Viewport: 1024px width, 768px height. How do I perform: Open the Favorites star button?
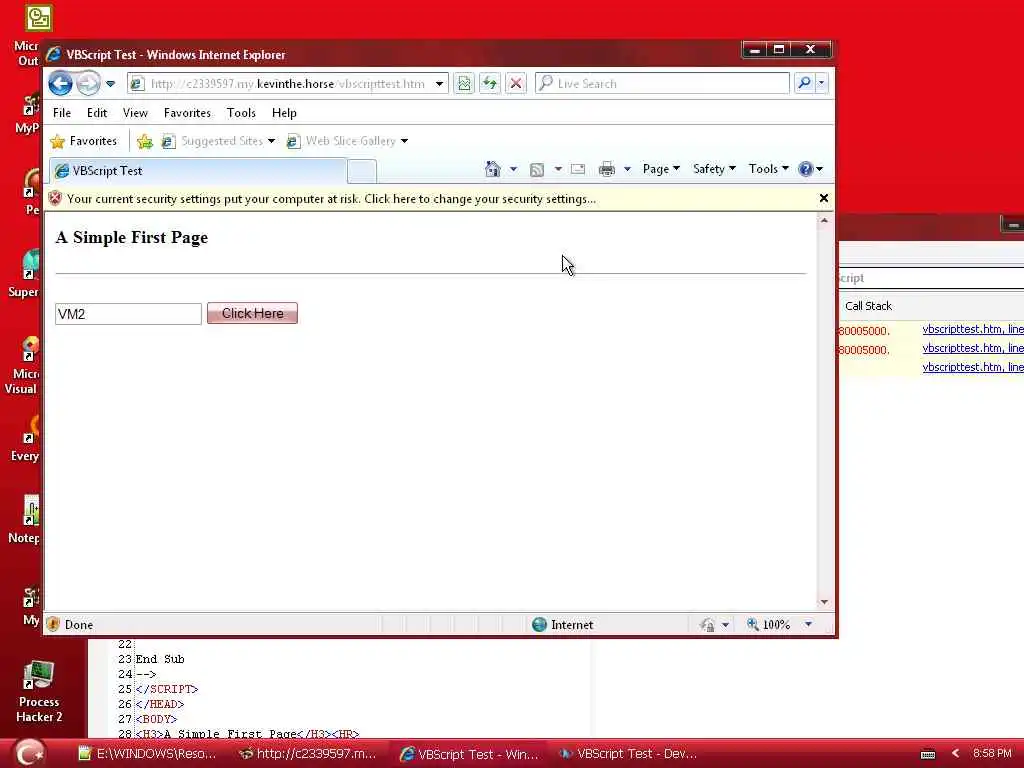coord(84,141)
